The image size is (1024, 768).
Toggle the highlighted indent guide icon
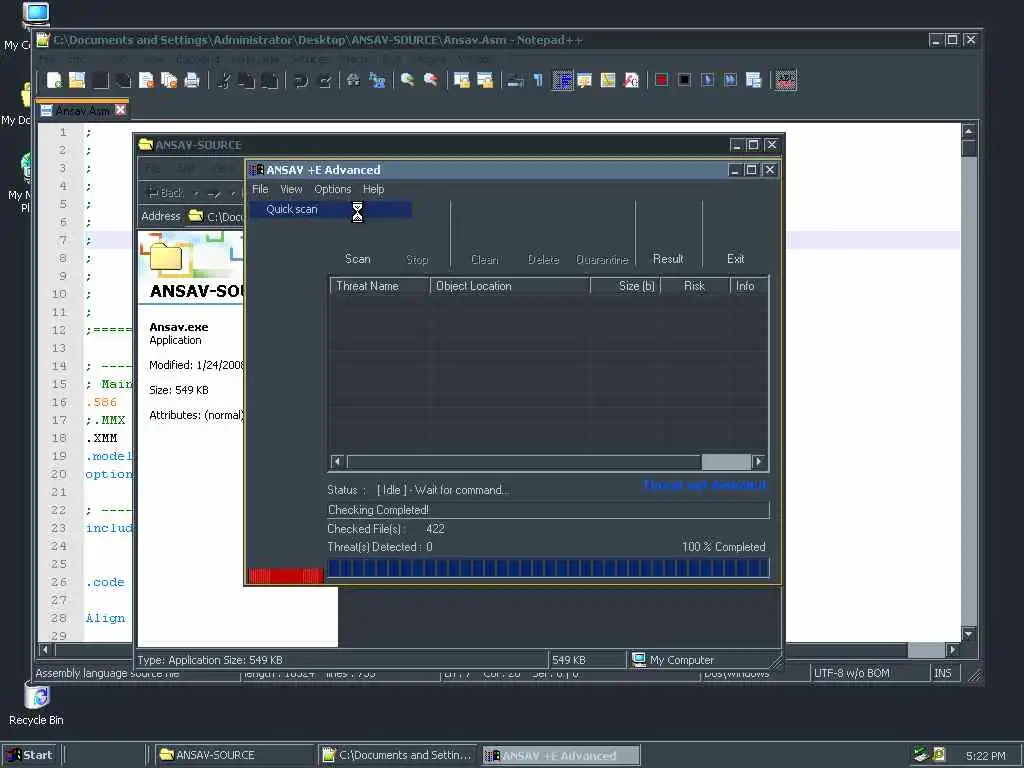[x=562, y=80]
